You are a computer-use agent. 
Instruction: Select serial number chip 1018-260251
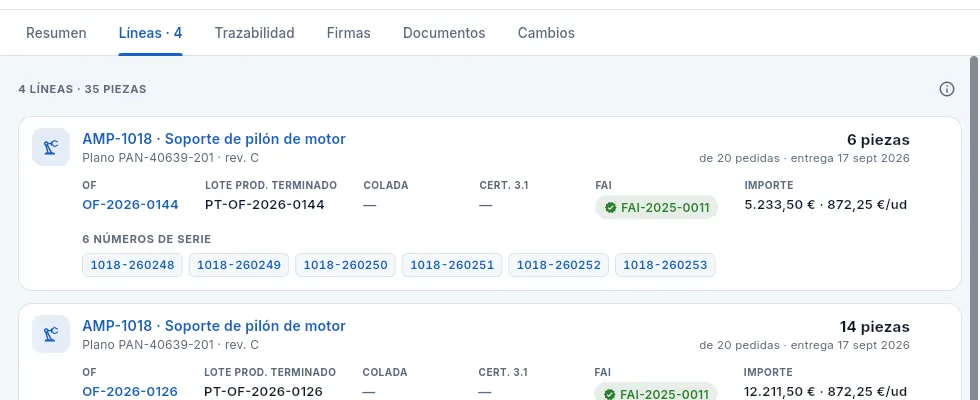[452, 265]
